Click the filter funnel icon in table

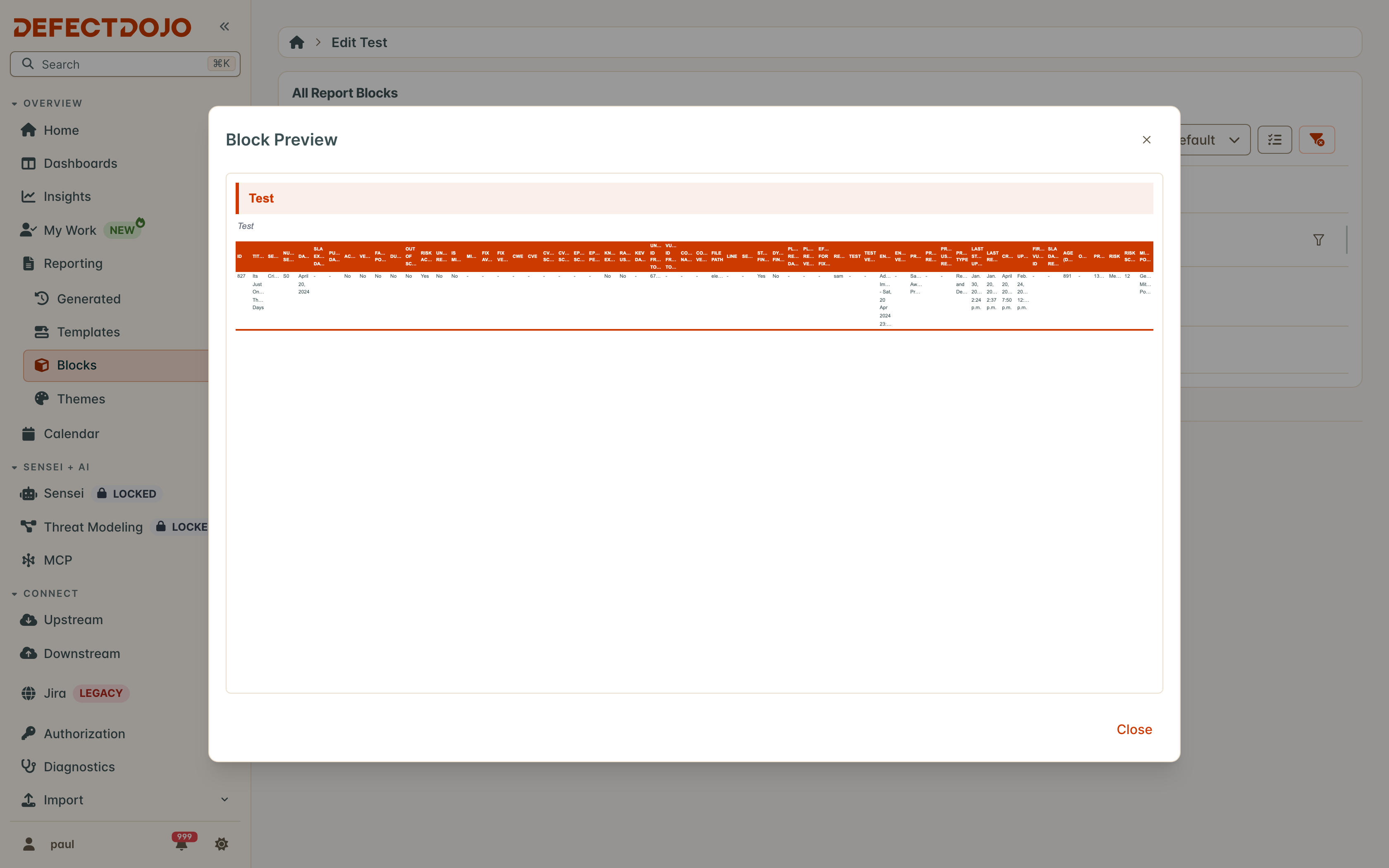tap(1318, 240)
